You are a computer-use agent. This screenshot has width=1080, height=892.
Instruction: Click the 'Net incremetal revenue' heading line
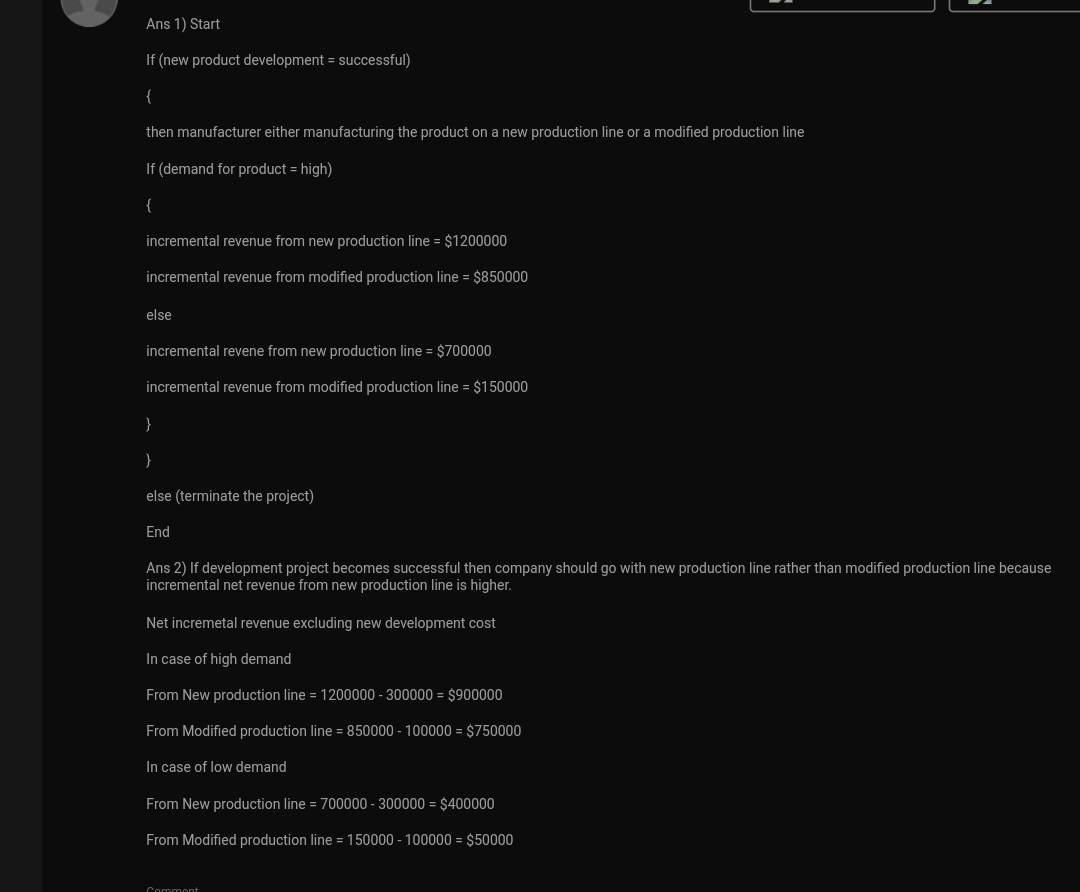320,623
